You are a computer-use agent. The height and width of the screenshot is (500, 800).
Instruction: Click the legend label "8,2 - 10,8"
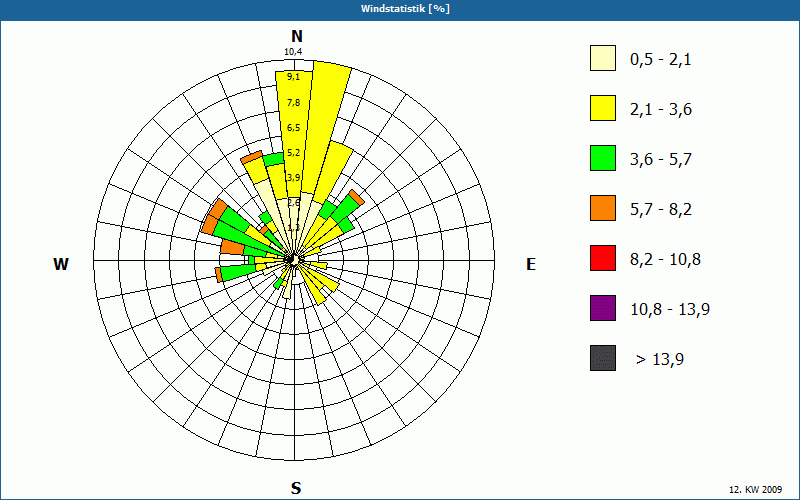[x=665, y=260]
